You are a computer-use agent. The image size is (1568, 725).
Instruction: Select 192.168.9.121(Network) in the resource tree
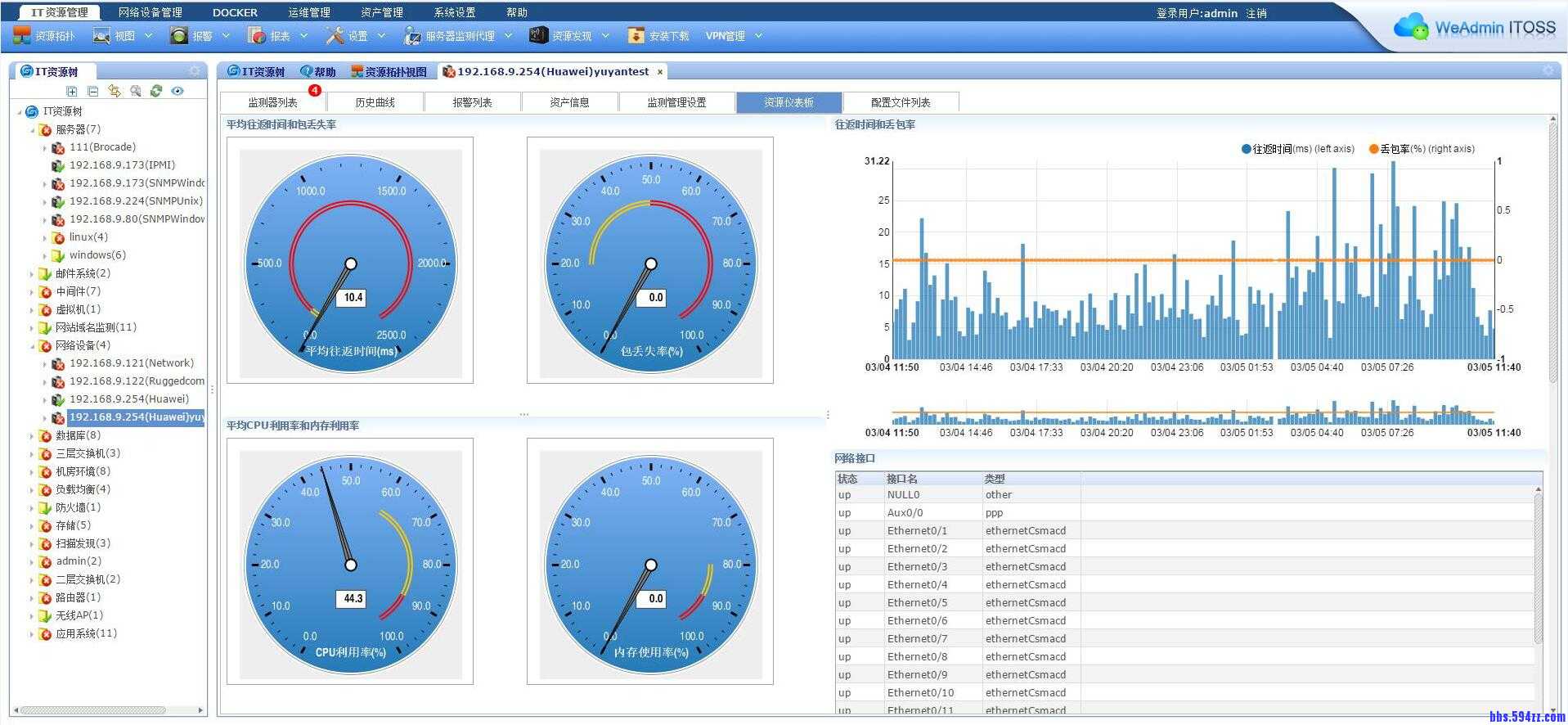click(131, 363)
